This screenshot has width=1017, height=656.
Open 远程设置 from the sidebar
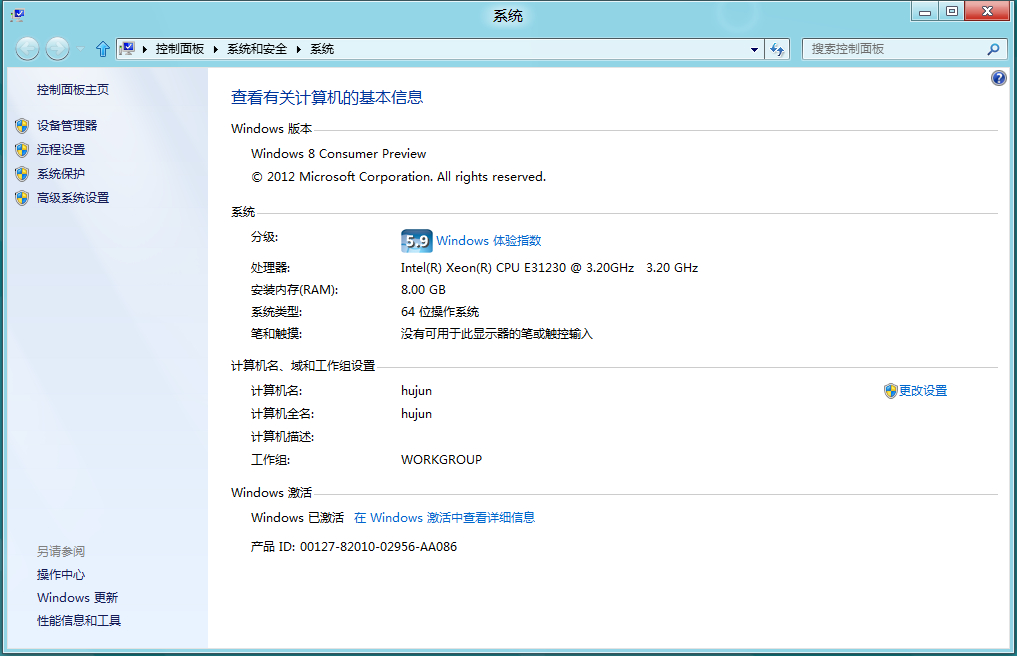point(61,149)
